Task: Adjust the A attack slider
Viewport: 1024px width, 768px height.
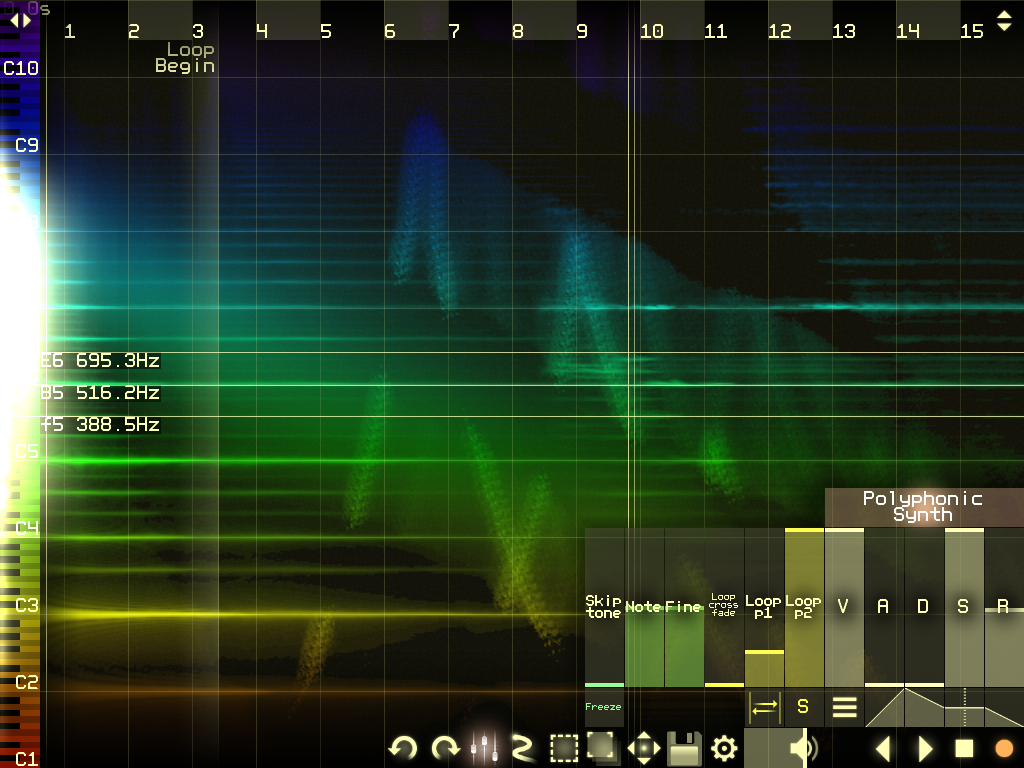Action: pos(884,607)
